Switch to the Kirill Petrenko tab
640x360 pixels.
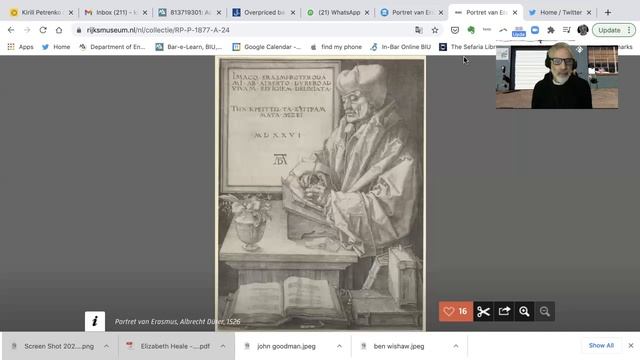(41, 13)
